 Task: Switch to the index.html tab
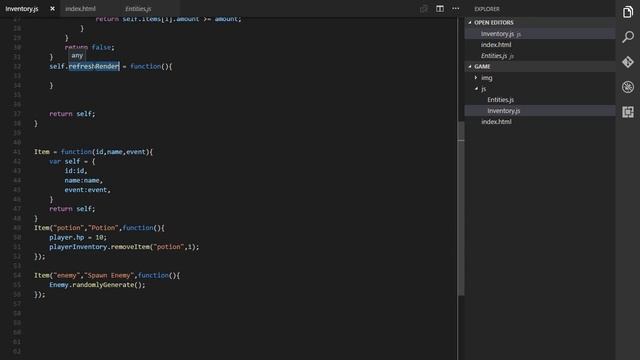tap(80, 9)
